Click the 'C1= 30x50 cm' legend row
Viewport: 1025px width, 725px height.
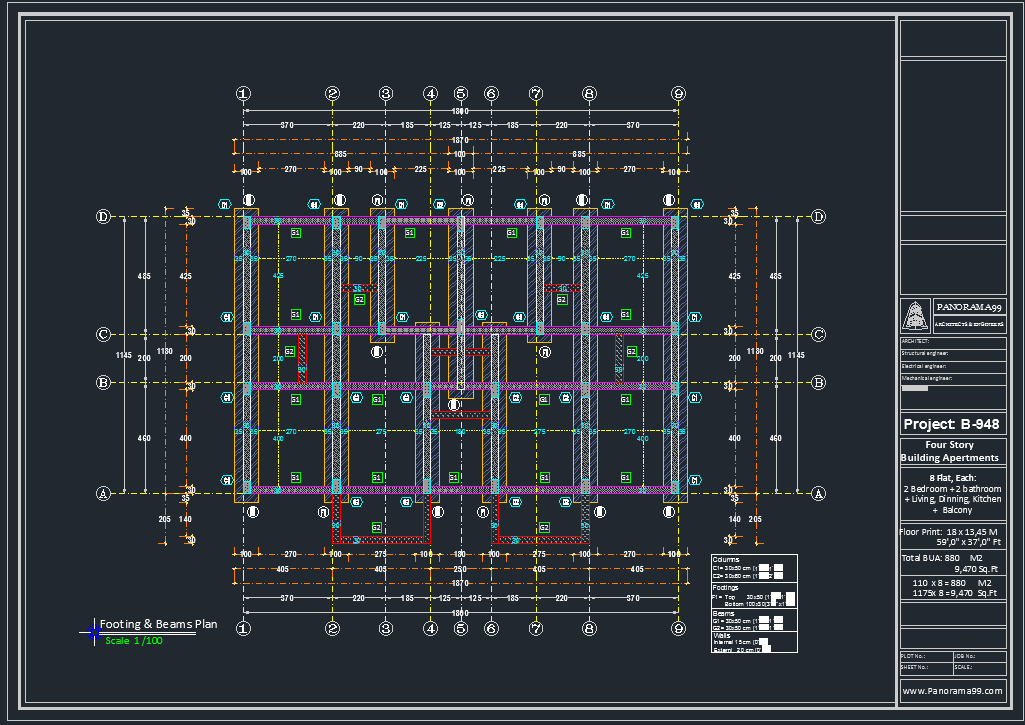[x=748, y=568]
